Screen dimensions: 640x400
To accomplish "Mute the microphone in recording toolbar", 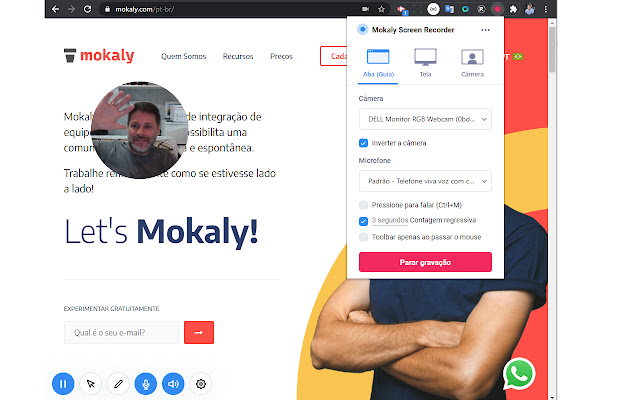I will pyautogui.click(x=146, y=384).
